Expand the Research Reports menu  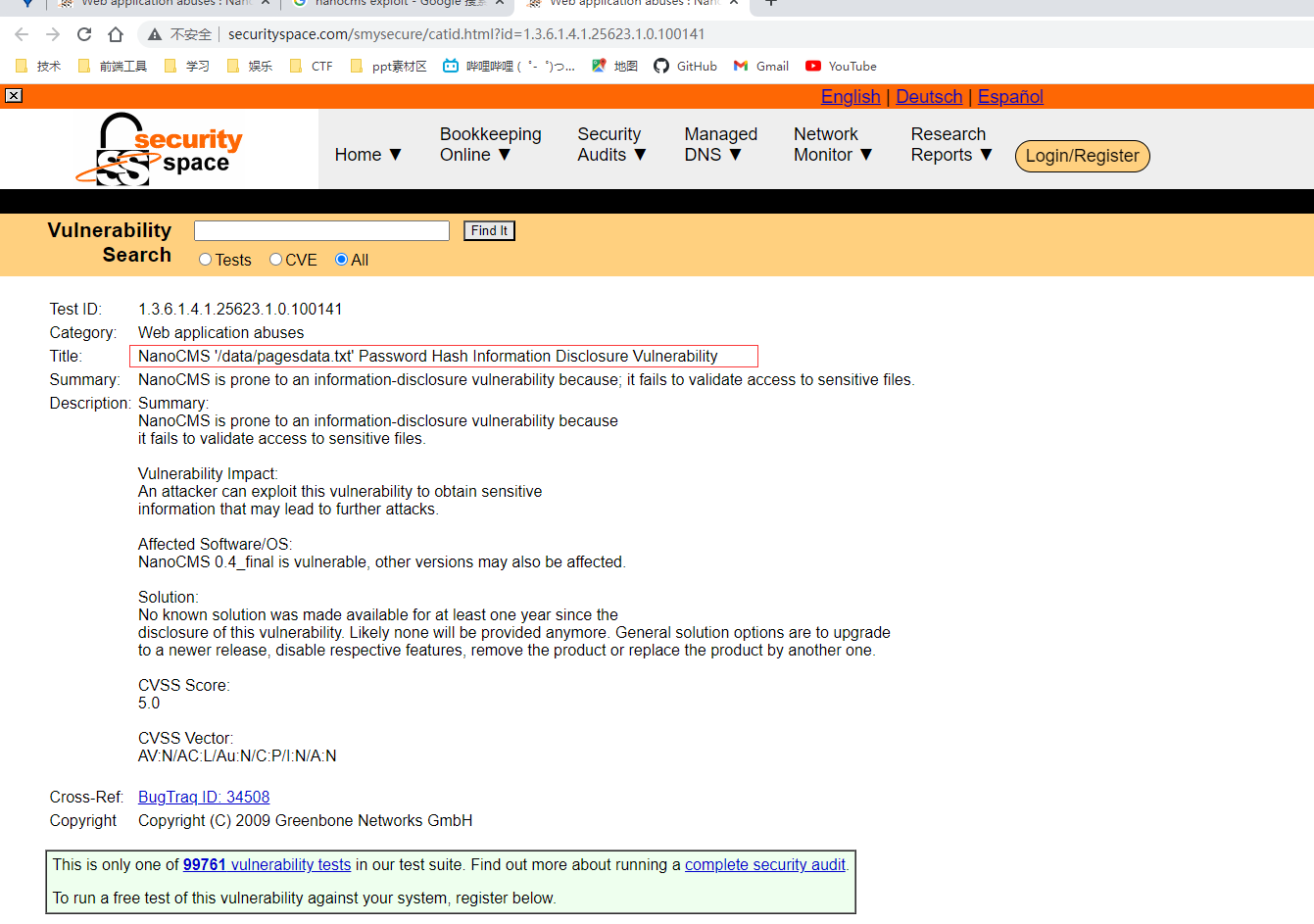[x=951, y=145]
